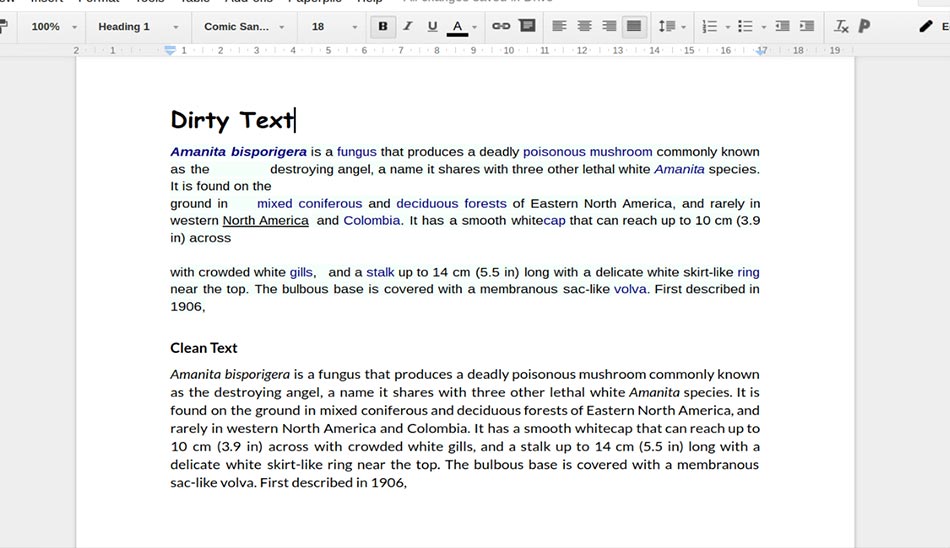Image resolution: width=950 pixels, height=548 pixels.
Task: Click the right indent marker on ruler
Action: pos(761,52)
